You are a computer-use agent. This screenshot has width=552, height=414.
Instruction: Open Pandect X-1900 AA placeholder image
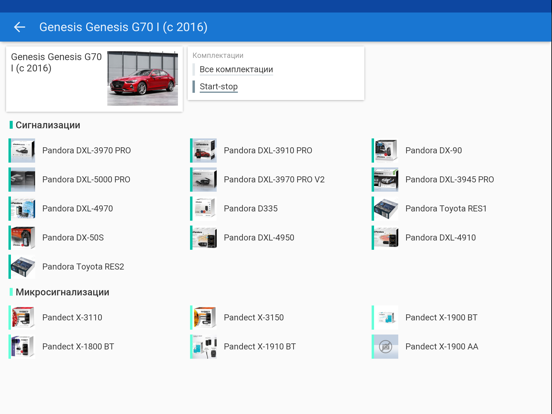coord(386,346)
